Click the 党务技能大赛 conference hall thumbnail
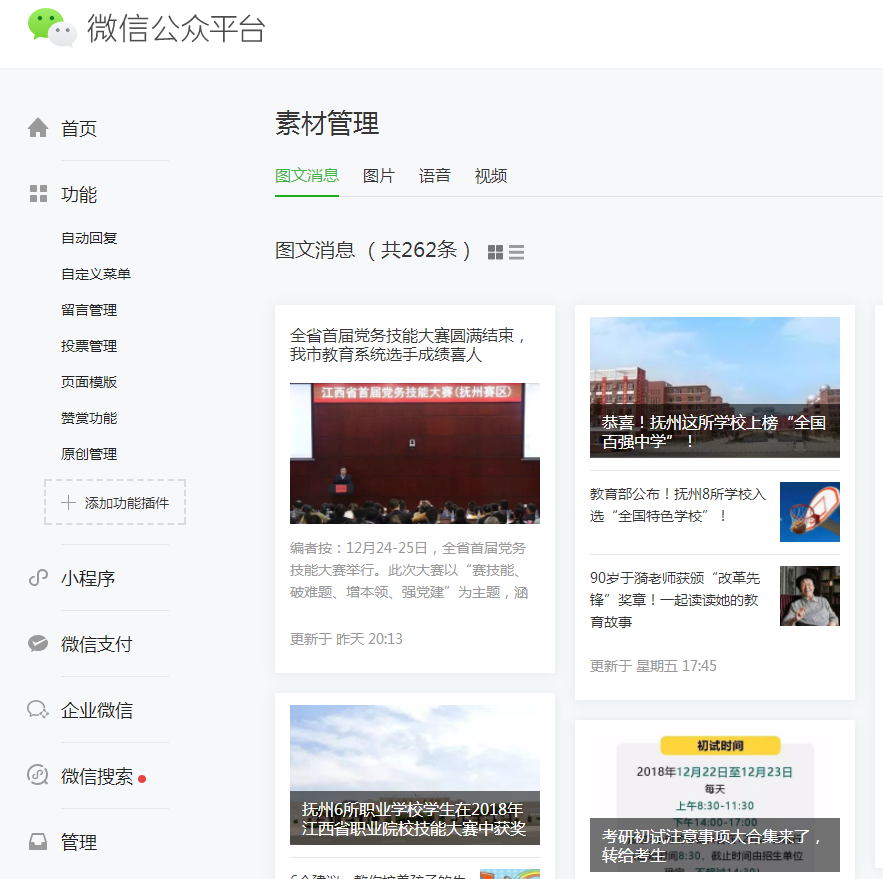Image resolution: width=883 pixels, height=879 pixels. click(x=414, y=453)
